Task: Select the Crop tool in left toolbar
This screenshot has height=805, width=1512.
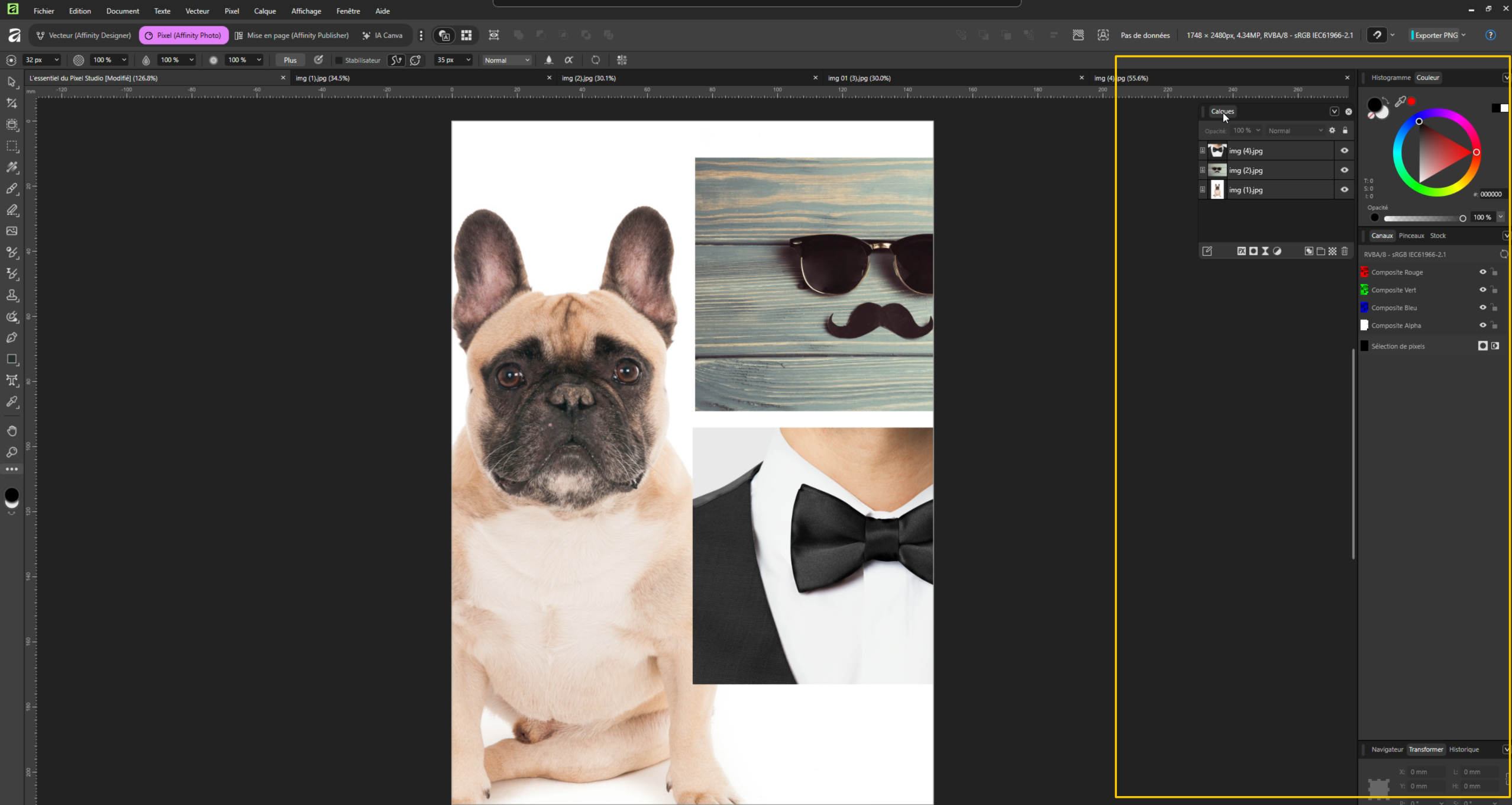Action: point(12,103)
